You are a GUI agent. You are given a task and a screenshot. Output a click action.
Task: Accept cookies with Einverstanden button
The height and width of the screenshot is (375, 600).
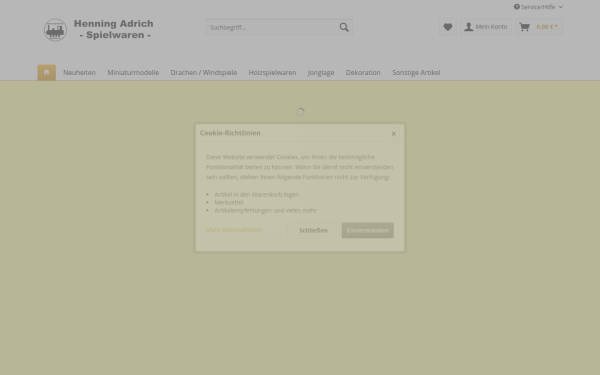click(368, 230)
